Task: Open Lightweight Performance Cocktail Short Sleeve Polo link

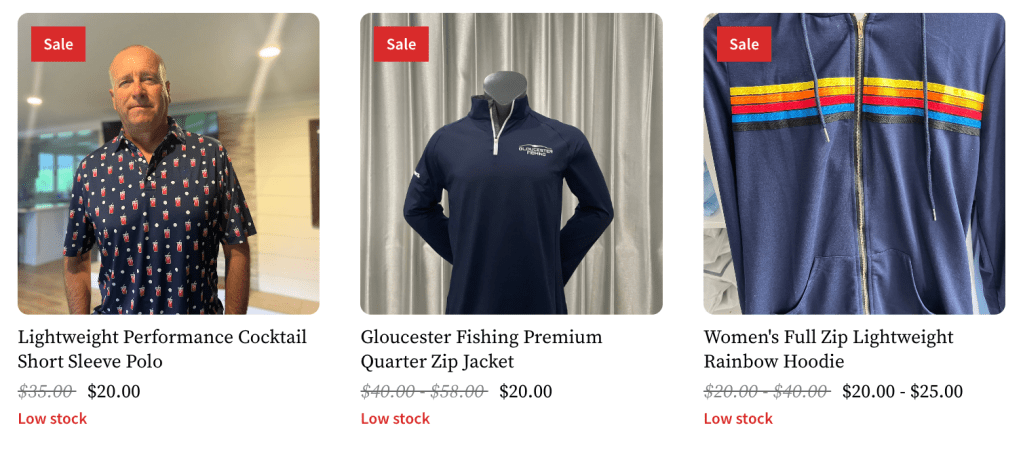Action: 162,349
